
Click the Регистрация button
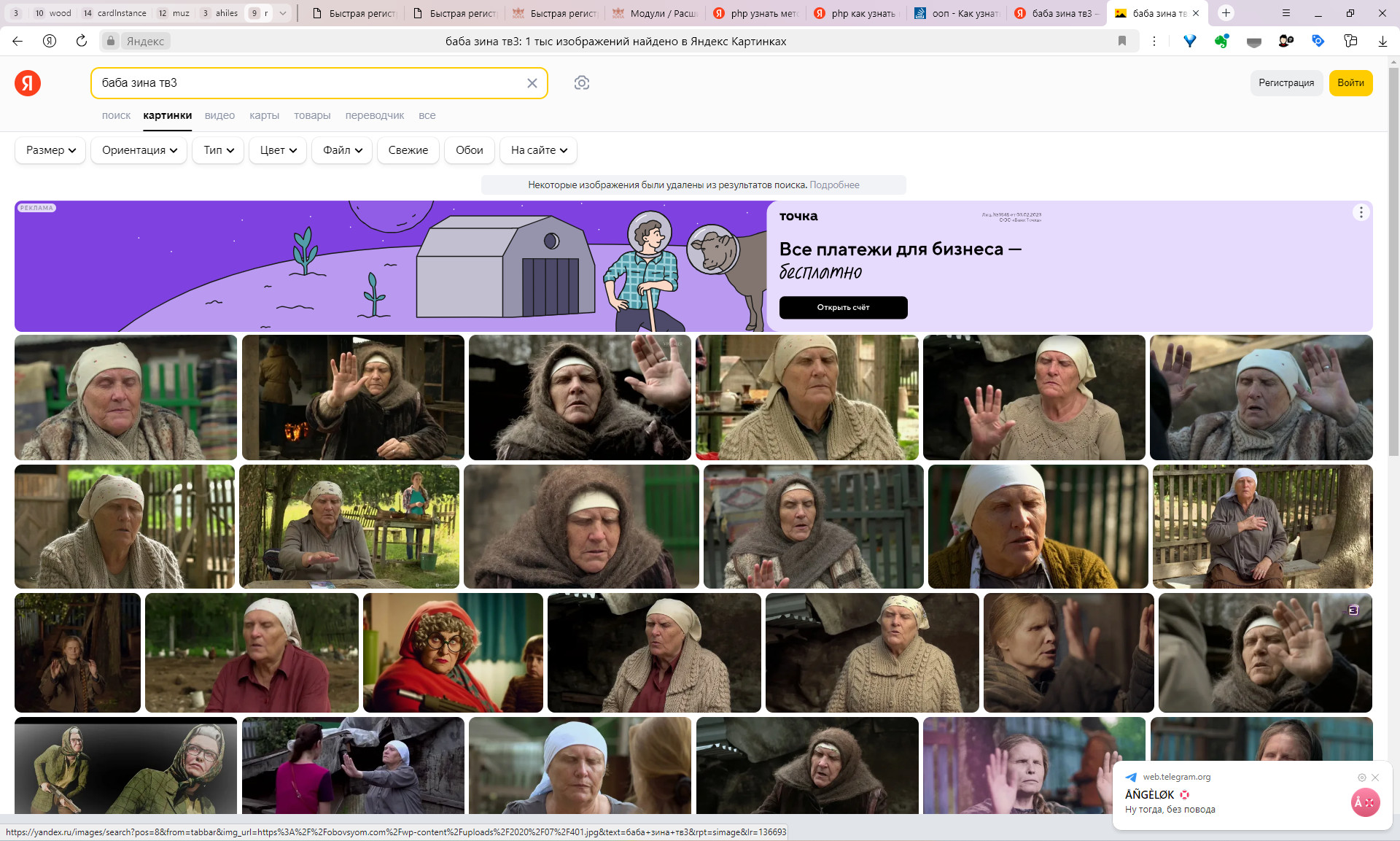[x=1286, y=83]
